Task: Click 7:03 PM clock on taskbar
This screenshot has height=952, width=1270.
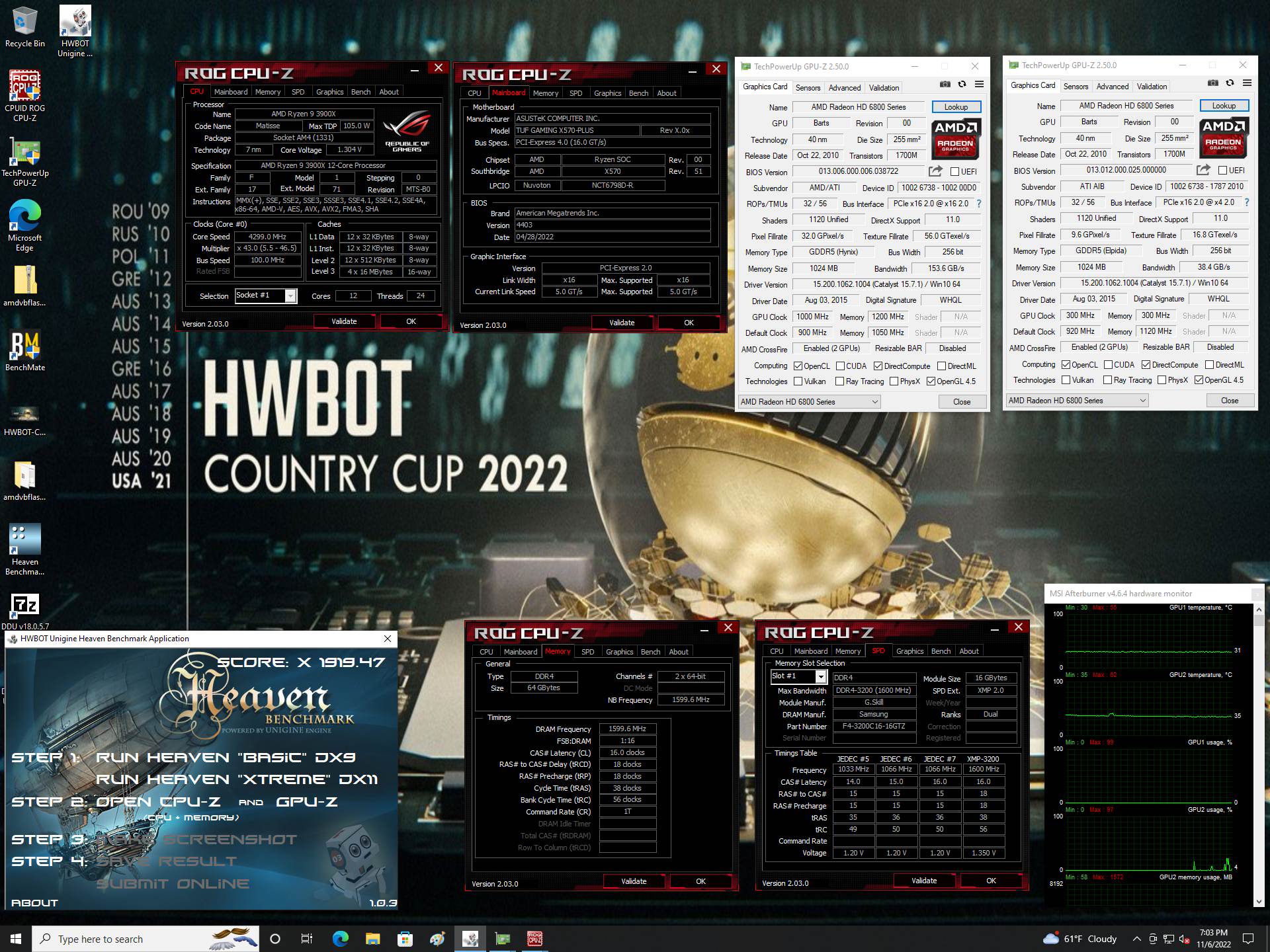Action: pyautogui.click(x=1213, y=933)
